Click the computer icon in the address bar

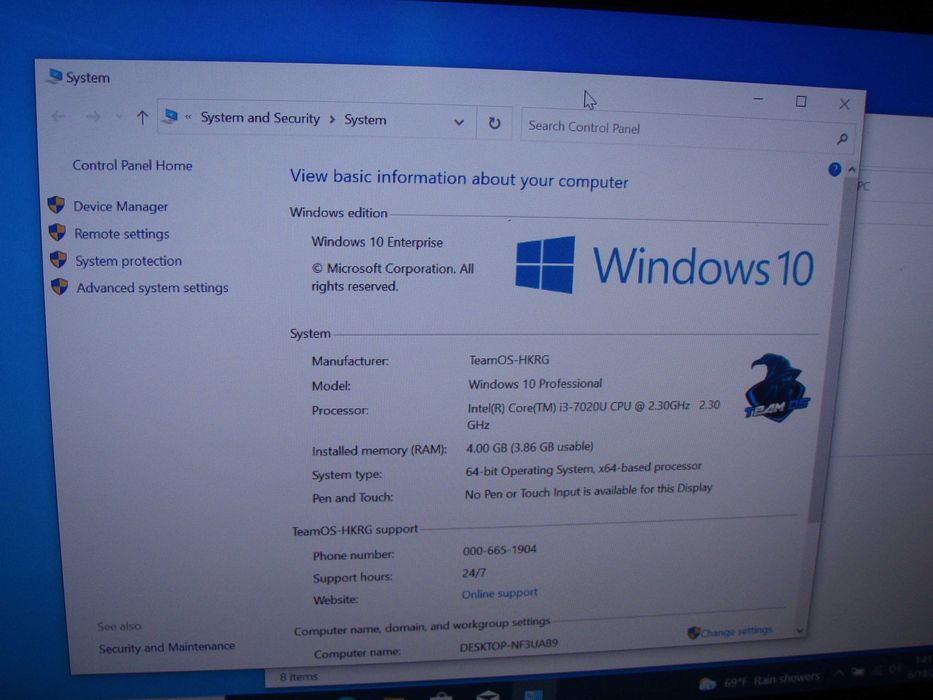click(171, 116)
